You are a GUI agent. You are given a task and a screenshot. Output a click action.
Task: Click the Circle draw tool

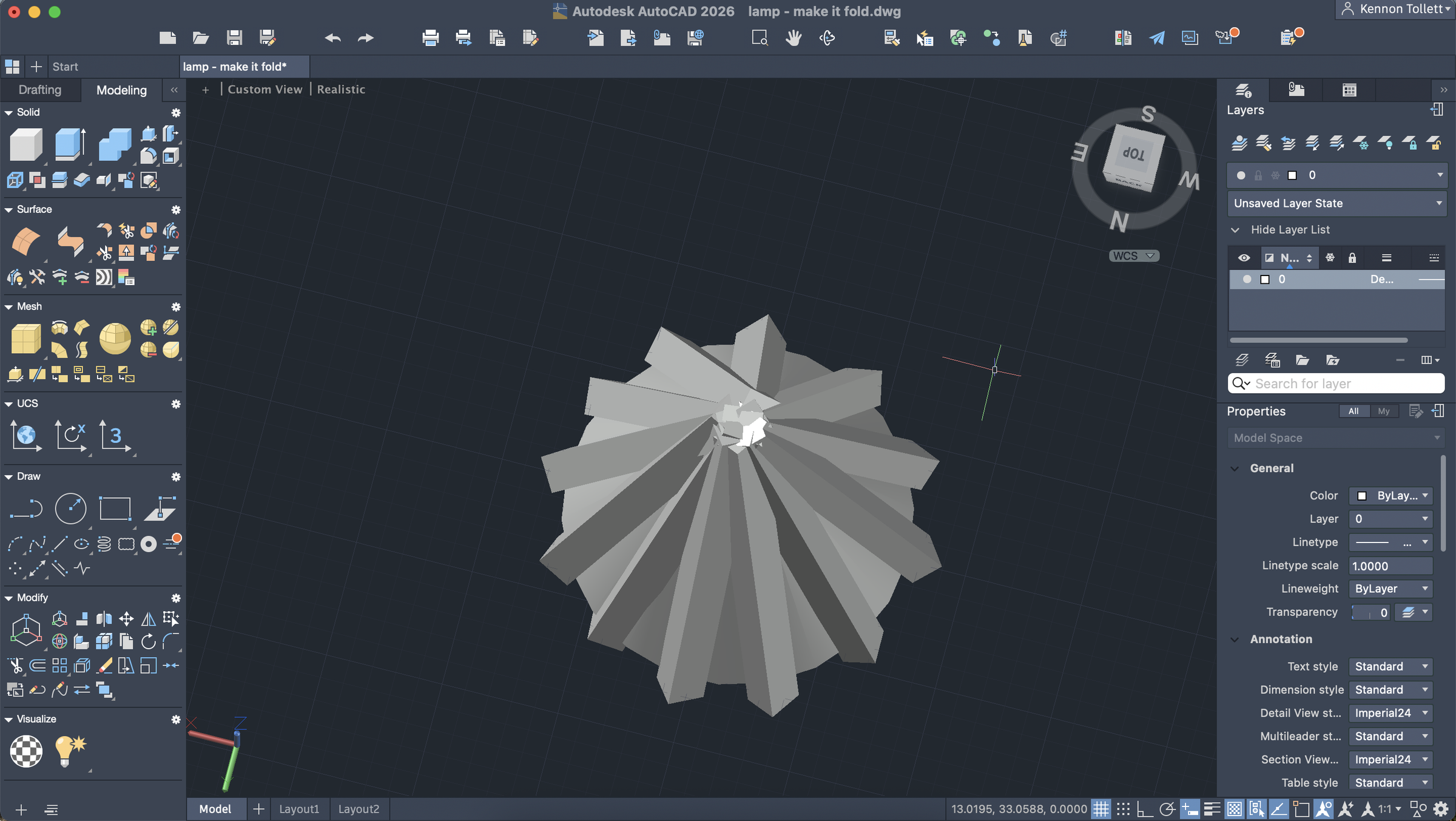tap(70, 508)
